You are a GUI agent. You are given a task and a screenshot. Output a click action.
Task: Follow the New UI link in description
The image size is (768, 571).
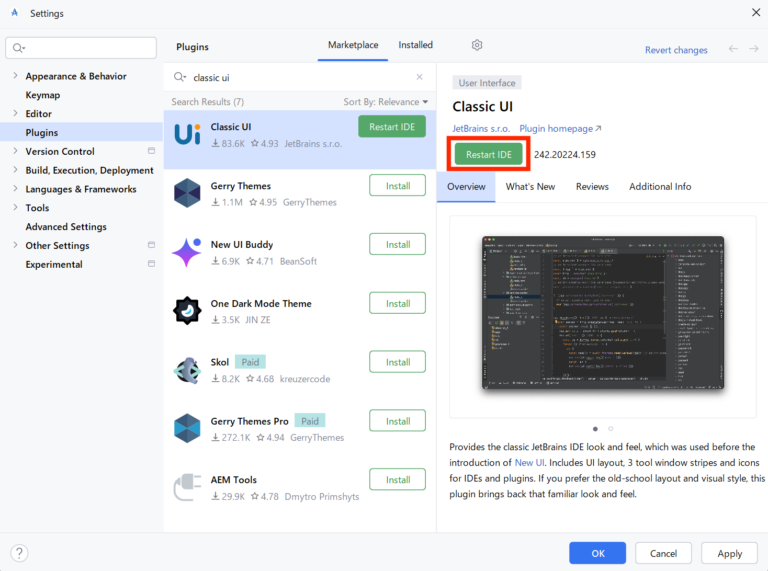click(529, 462)
